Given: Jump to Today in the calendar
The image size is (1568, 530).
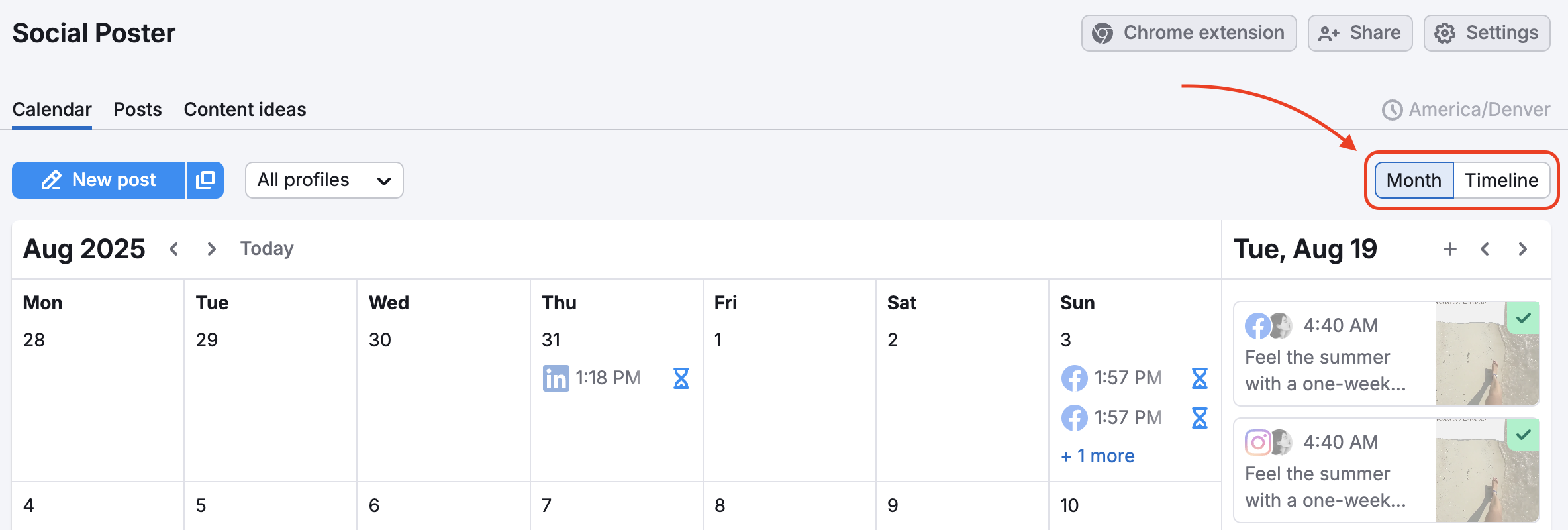Looking at the screenshot, I should click(x=266, y=248).
